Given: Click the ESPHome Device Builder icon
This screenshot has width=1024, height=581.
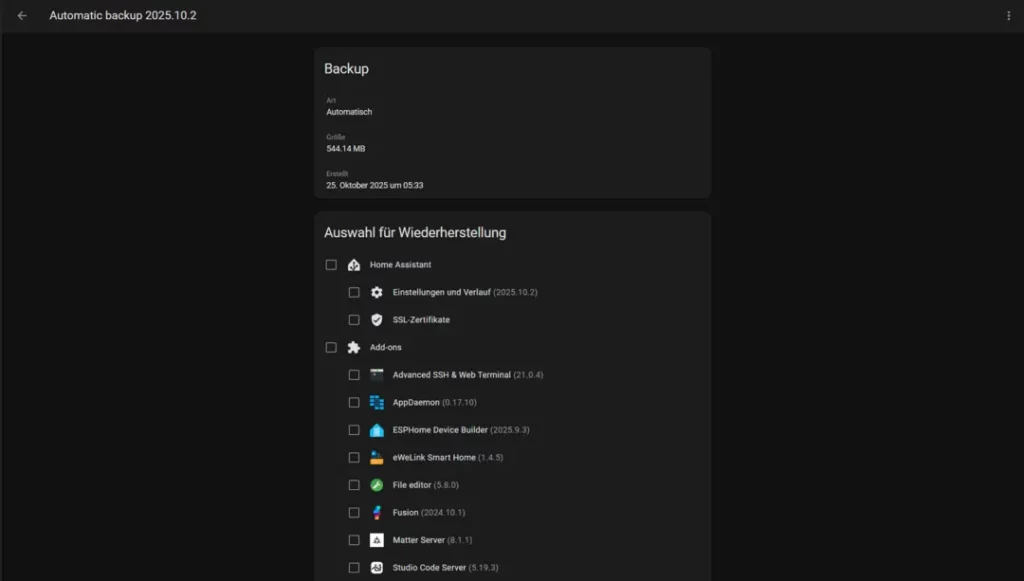Looking at the screenshot, I should (376, 430).
